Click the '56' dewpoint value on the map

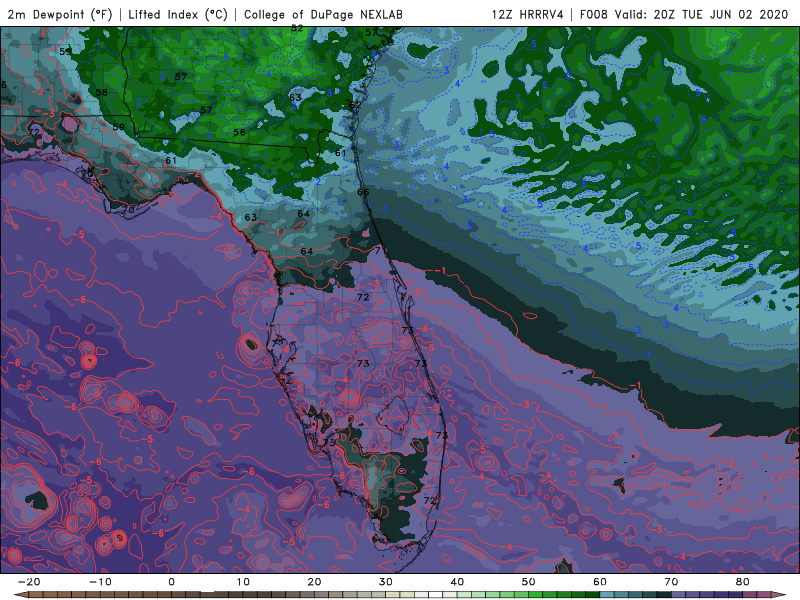tap(239, 132)
